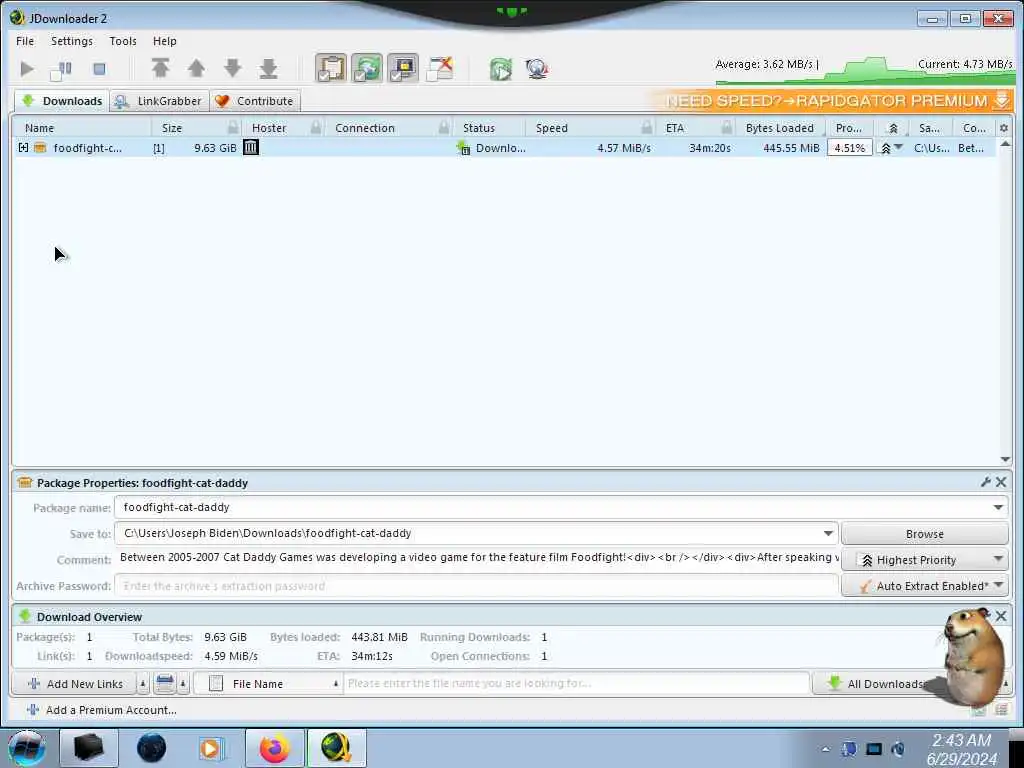
Task: Toggle lock on the Size column
Action: pos(232,127)
